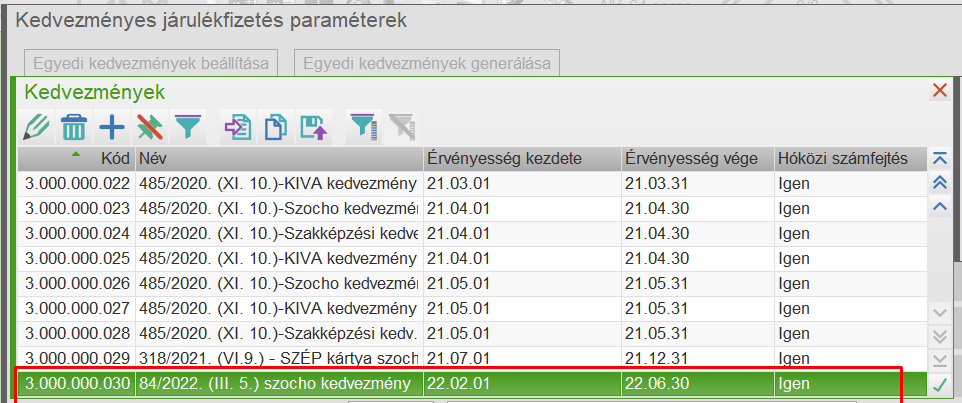Click the pencil edit icon

[36, 127]
